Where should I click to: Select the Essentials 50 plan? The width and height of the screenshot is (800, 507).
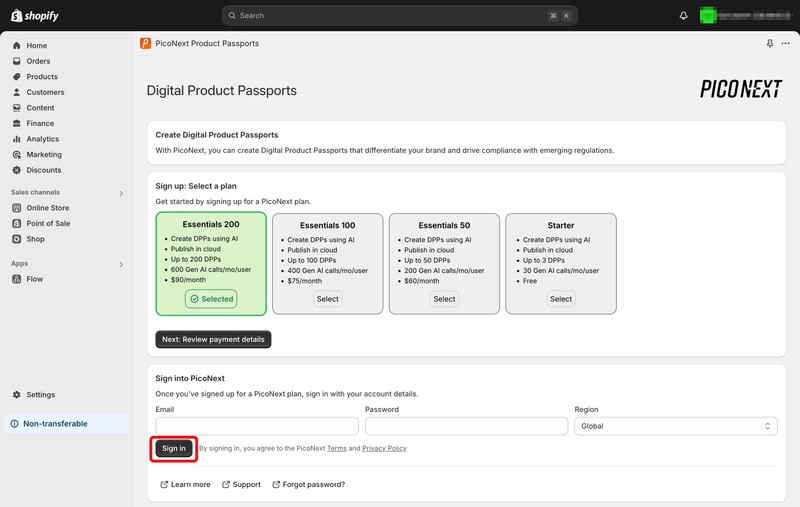coord(444,299)
